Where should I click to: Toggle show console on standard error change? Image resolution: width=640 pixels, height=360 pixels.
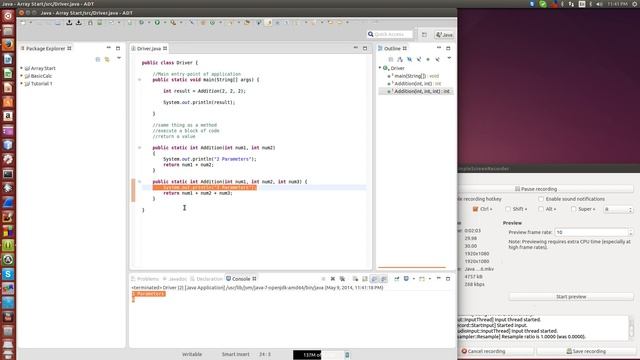(x=384, y=279)
